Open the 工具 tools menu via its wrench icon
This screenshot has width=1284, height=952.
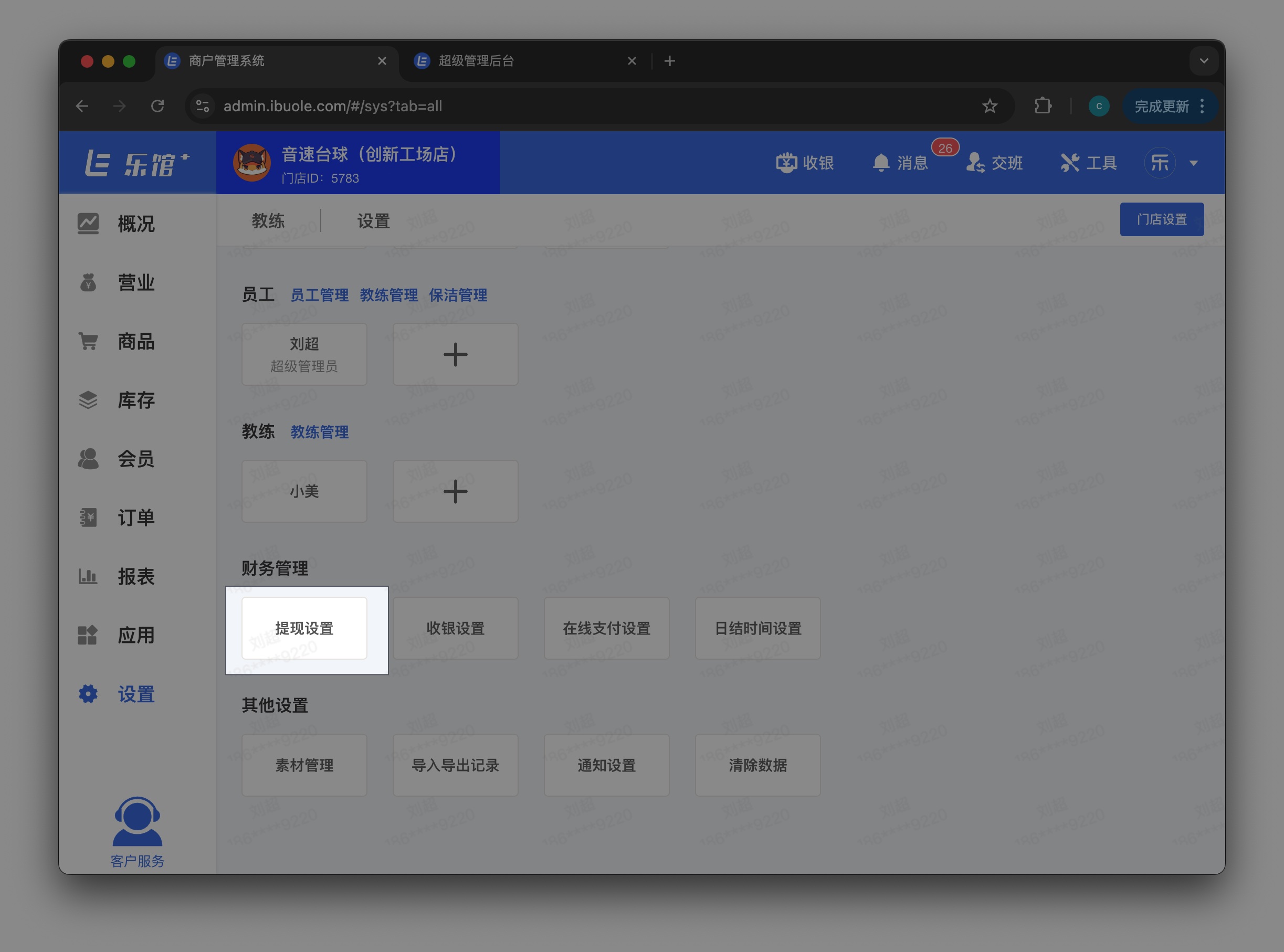click(1088, 163)
